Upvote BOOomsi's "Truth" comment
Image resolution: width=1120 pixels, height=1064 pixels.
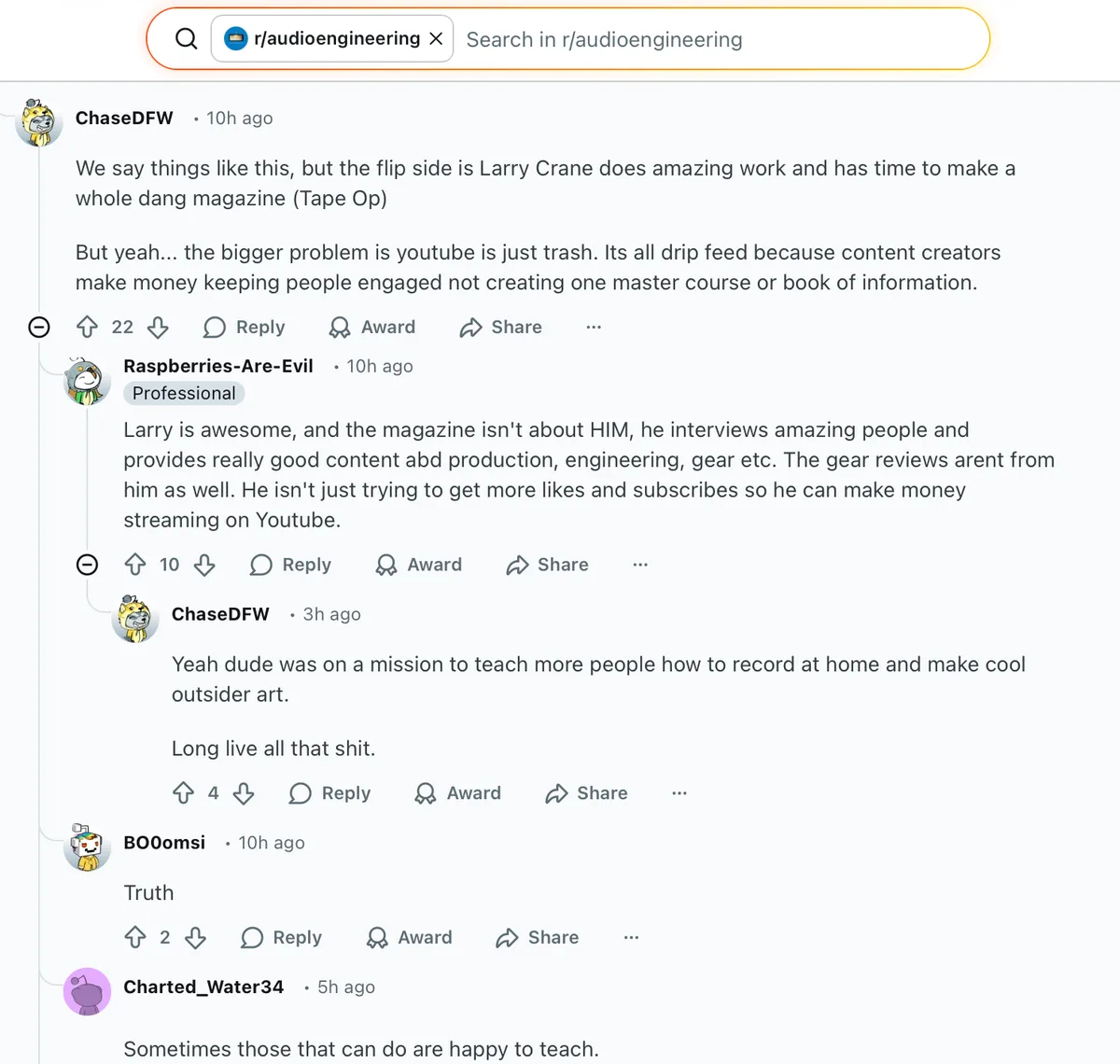tap(135, 937)
